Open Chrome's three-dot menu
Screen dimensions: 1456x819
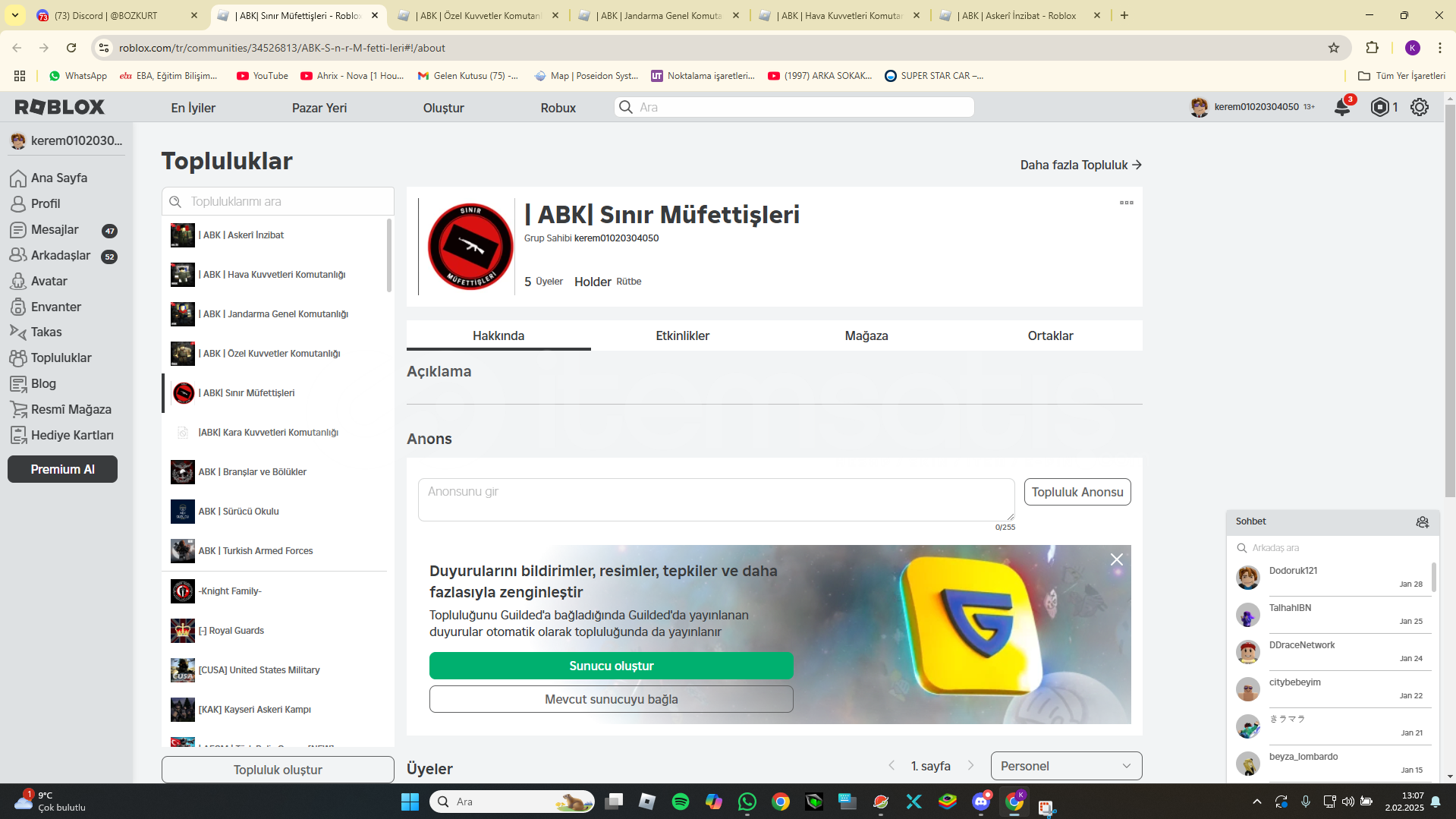(1440, 48)
